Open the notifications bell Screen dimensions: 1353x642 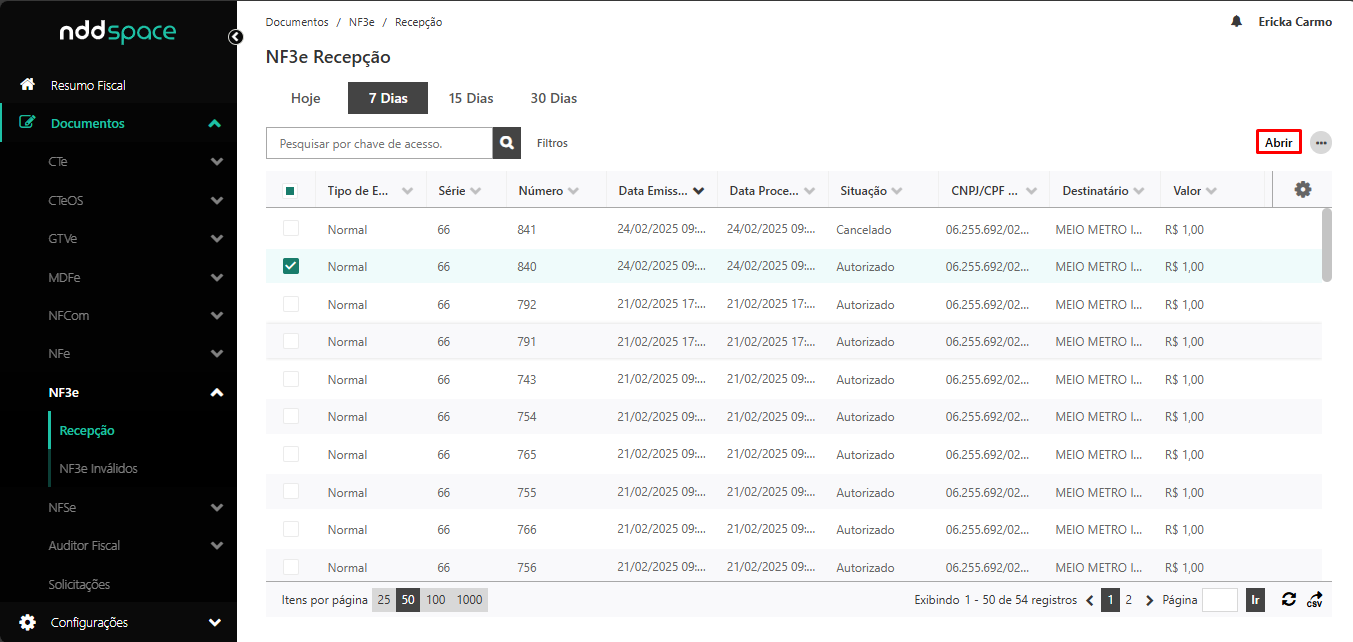1236,22
